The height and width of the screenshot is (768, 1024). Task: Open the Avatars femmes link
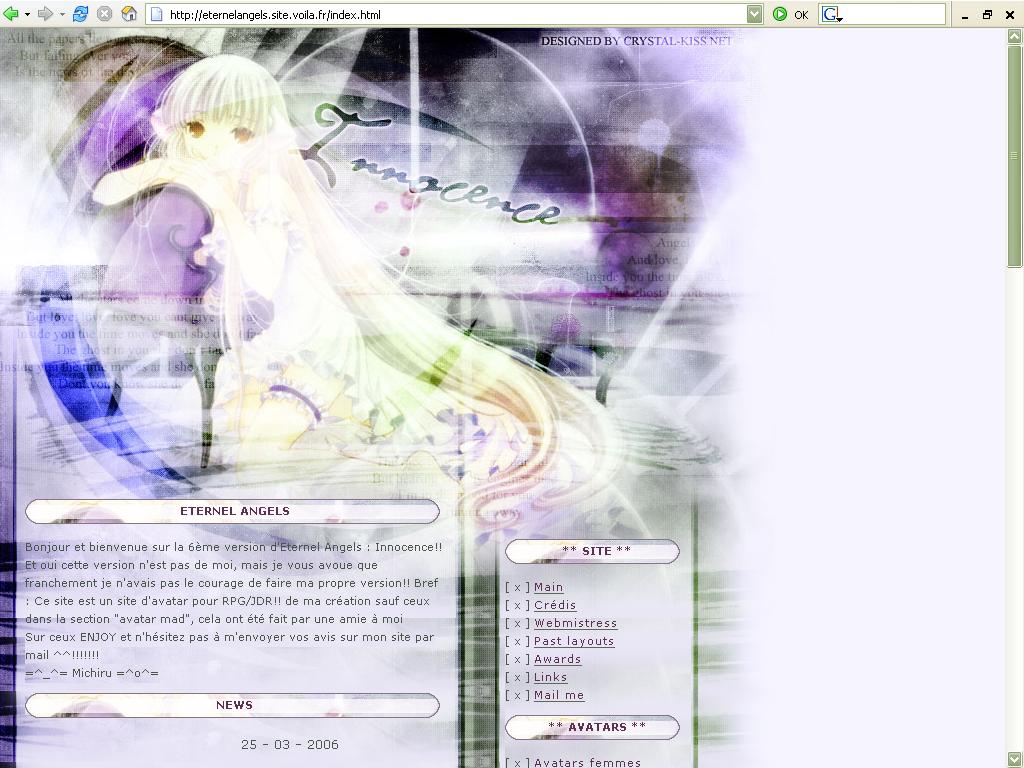click(x=588, y=762)
